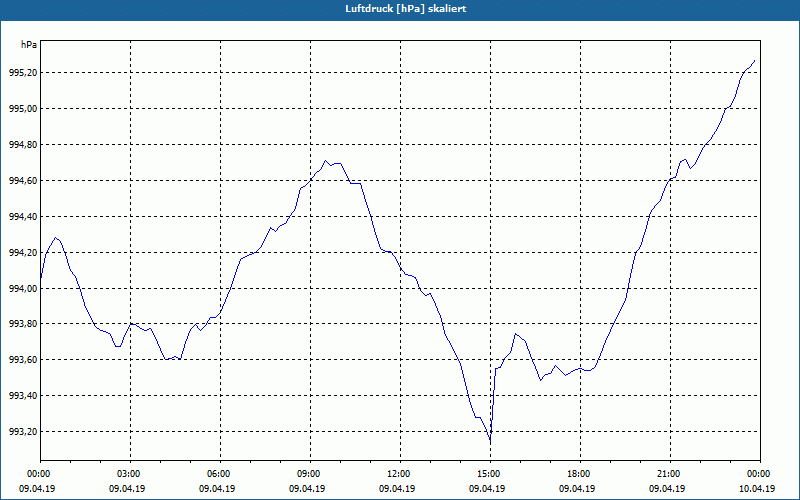Select the 993,40 y-axis value
This screenshot has width=800, height=500.
[23, 396]
